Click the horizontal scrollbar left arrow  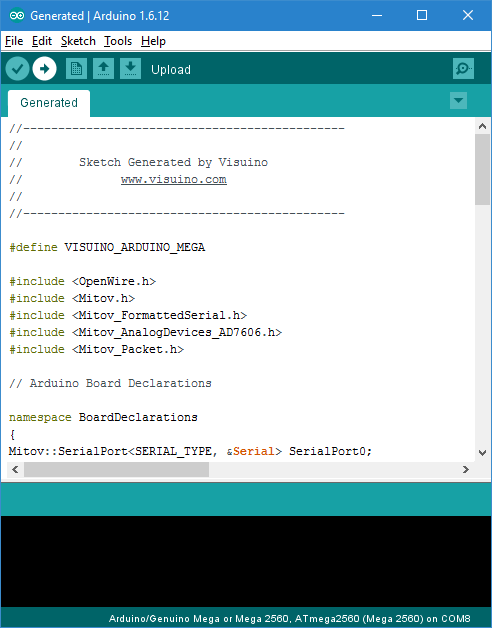[15, 469]
